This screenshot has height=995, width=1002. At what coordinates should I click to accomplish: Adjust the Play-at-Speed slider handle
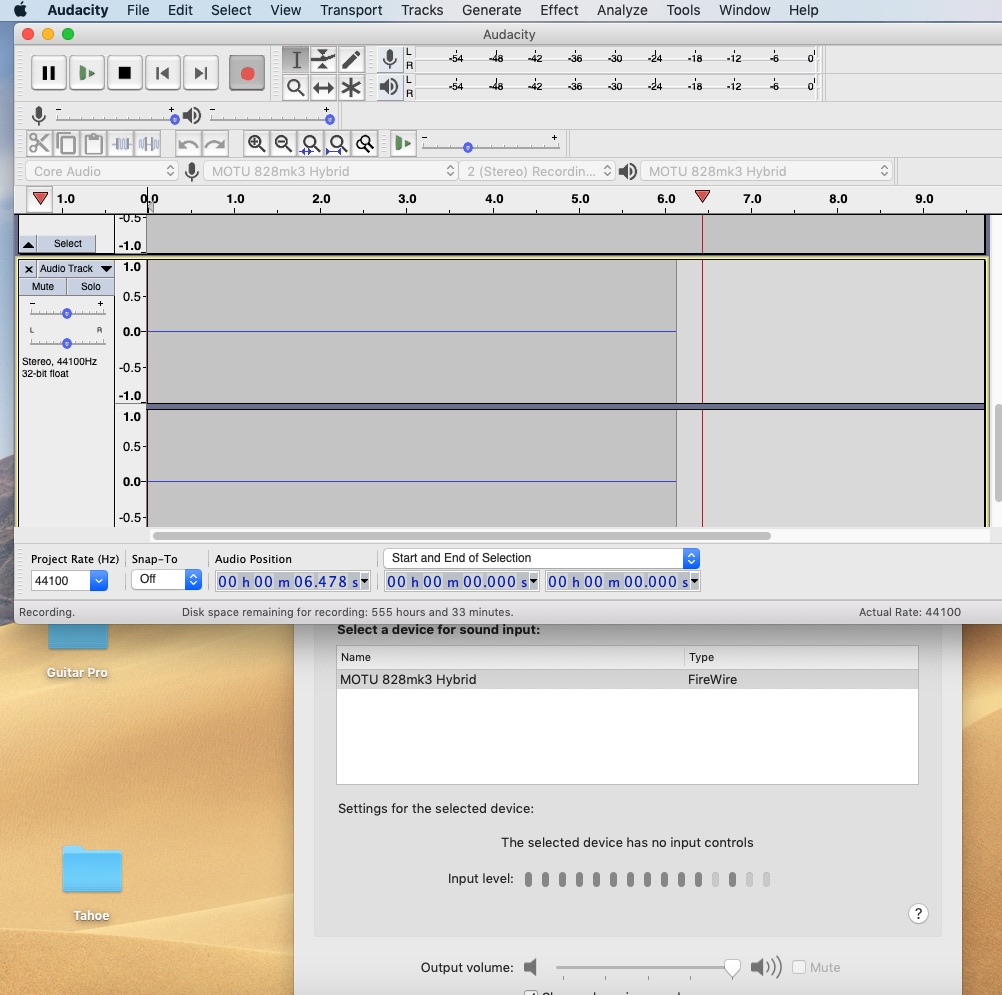(x=468, y=147)
